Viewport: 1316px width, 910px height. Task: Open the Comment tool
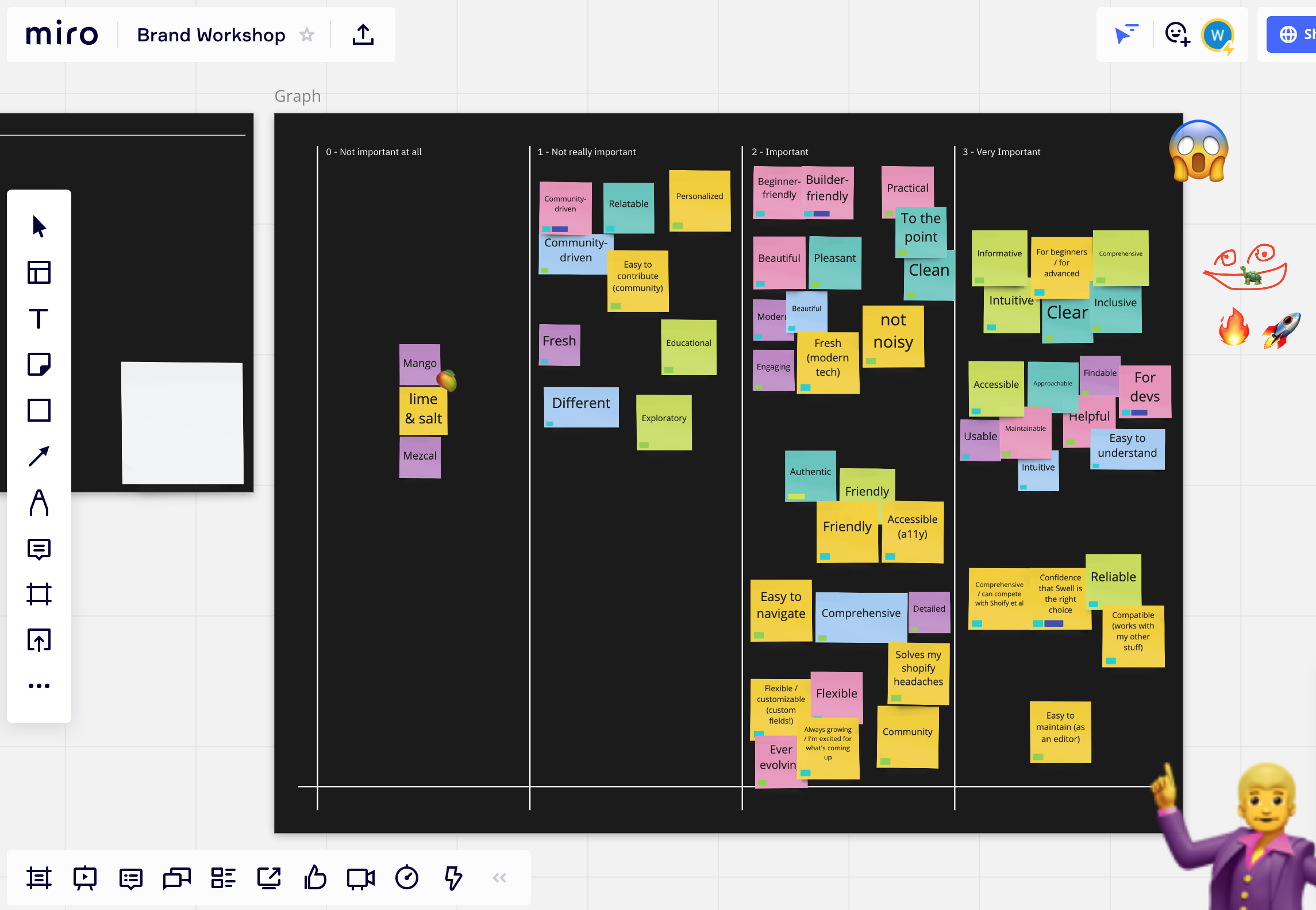tap(39, 549)
